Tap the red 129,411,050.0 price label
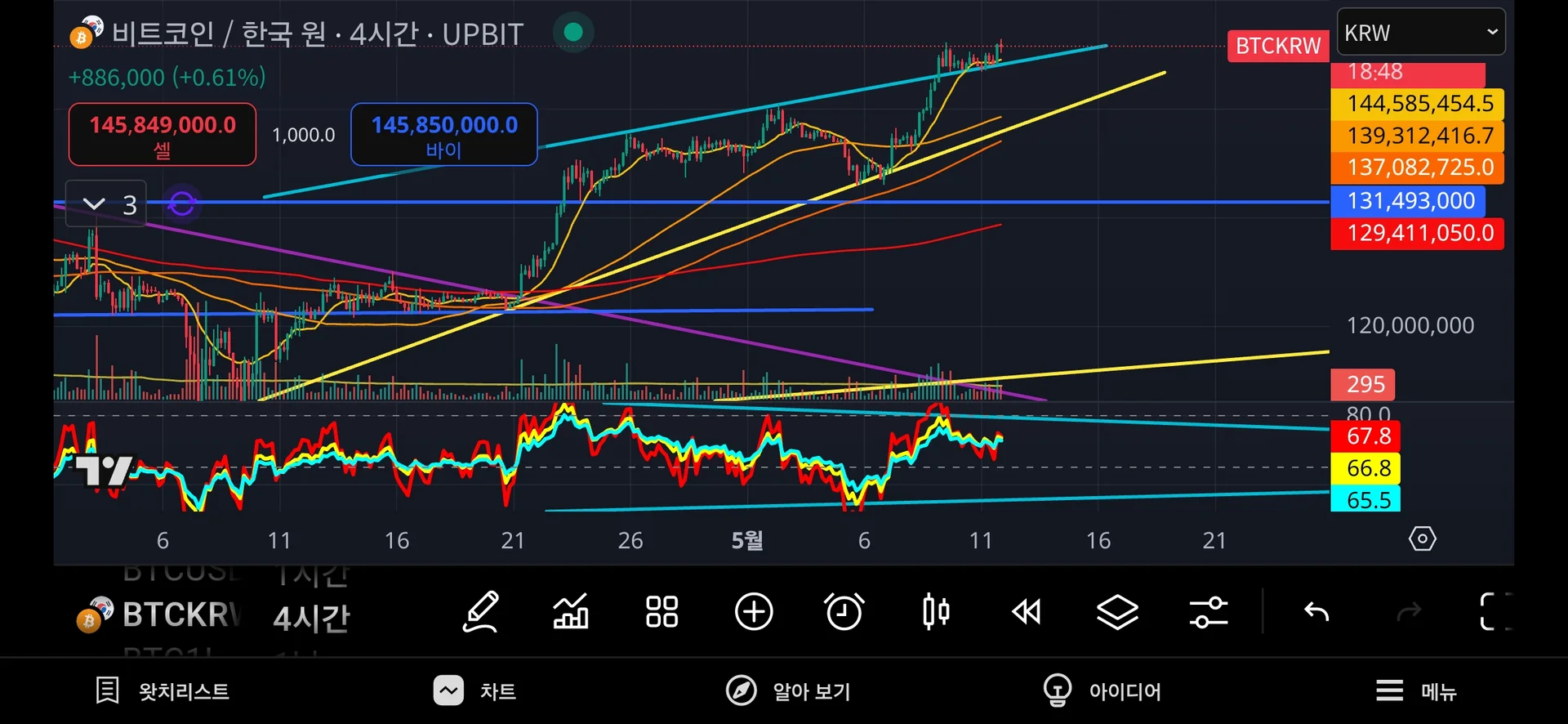The image size is (1568, 724). (x=1418, y=233)
